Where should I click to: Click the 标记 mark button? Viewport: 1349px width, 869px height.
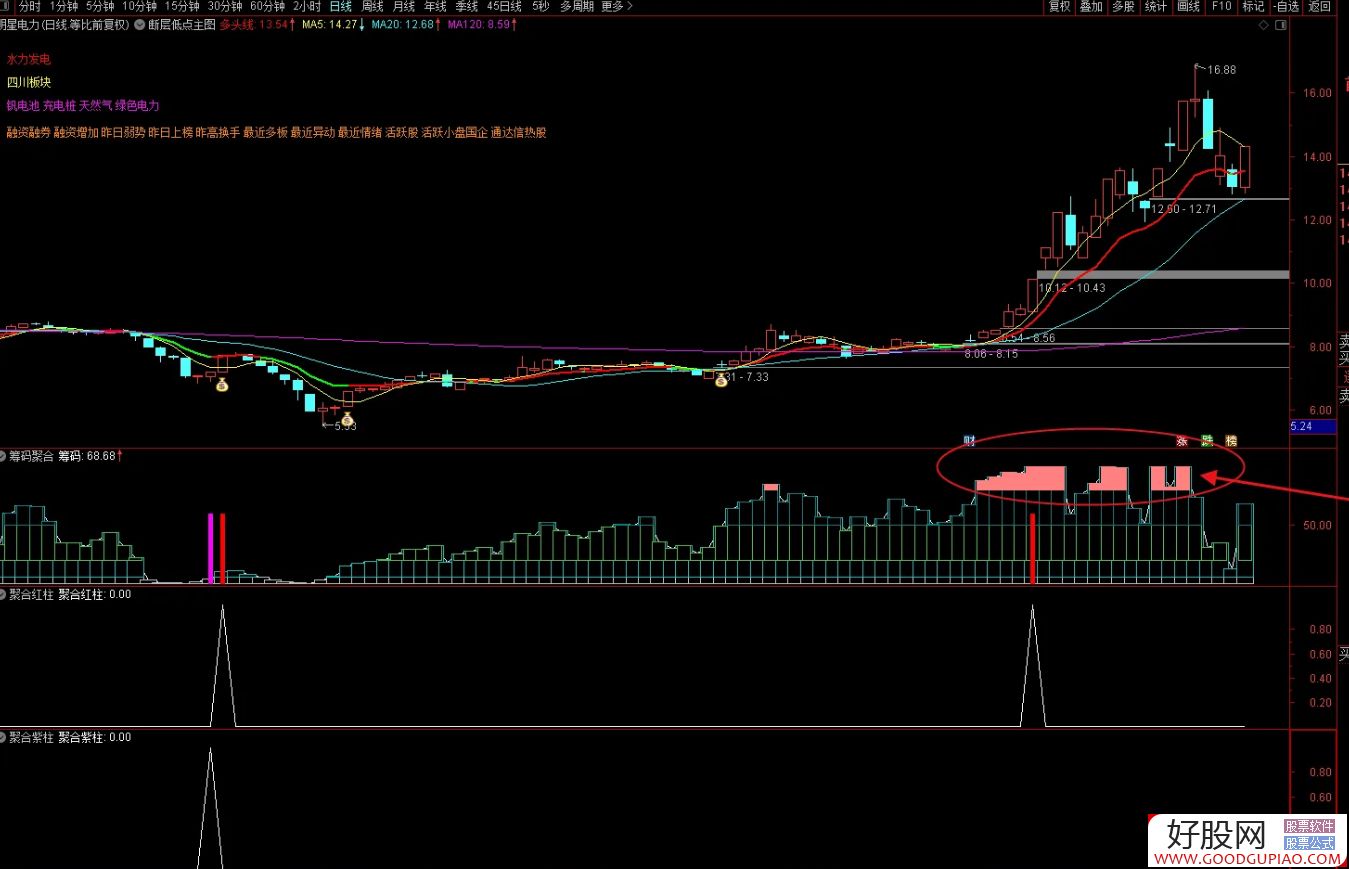pyautogui.click(x=1253, y=6)
